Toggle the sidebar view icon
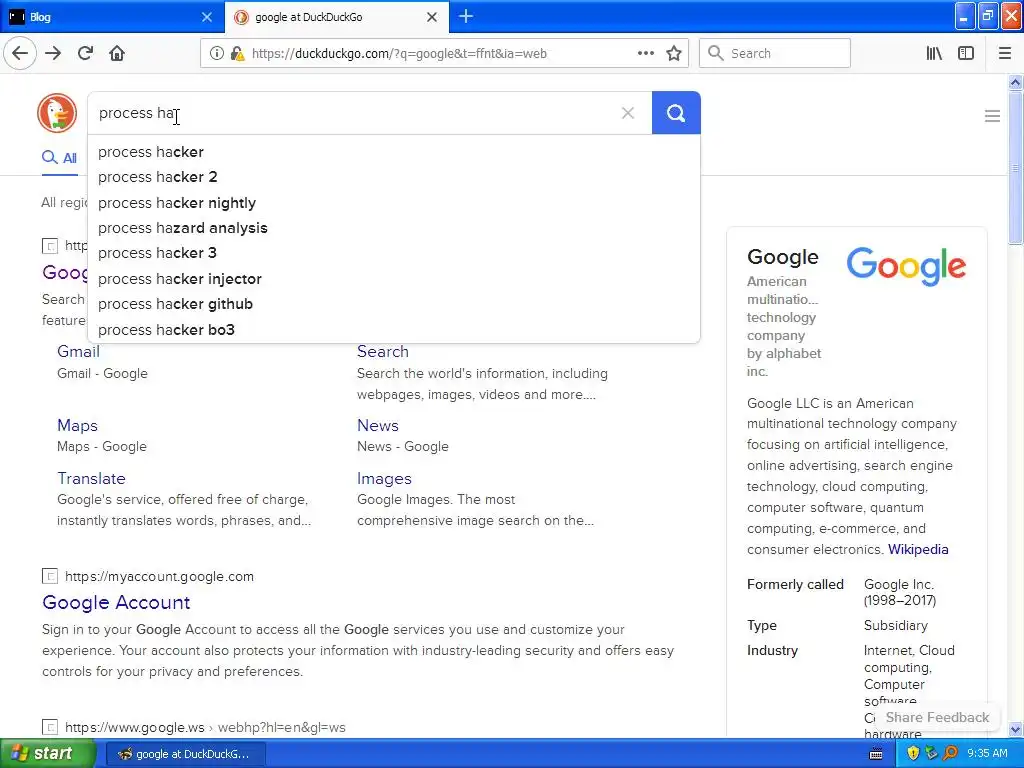Screen dimensions: 1024x768 [x=966, y=53]
